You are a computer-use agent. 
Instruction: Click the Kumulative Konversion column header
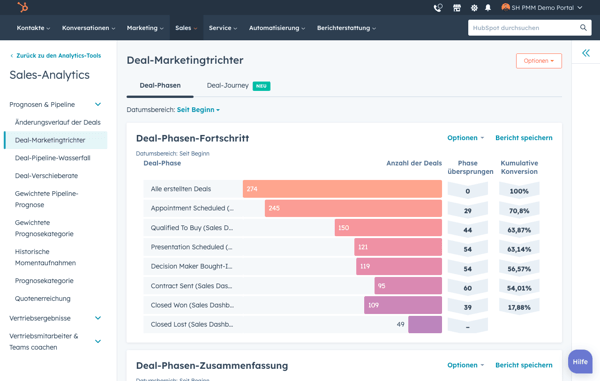pyautogui.click(x=519, y=167)
